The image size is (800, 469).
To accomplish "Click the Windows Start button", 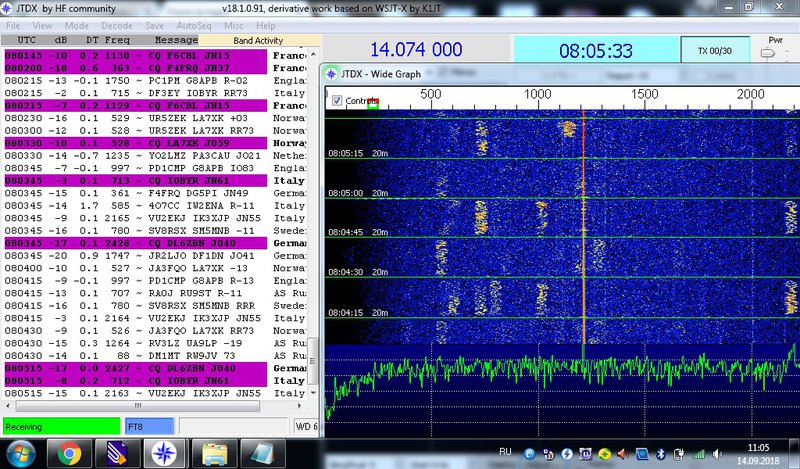I will (20, 453).
